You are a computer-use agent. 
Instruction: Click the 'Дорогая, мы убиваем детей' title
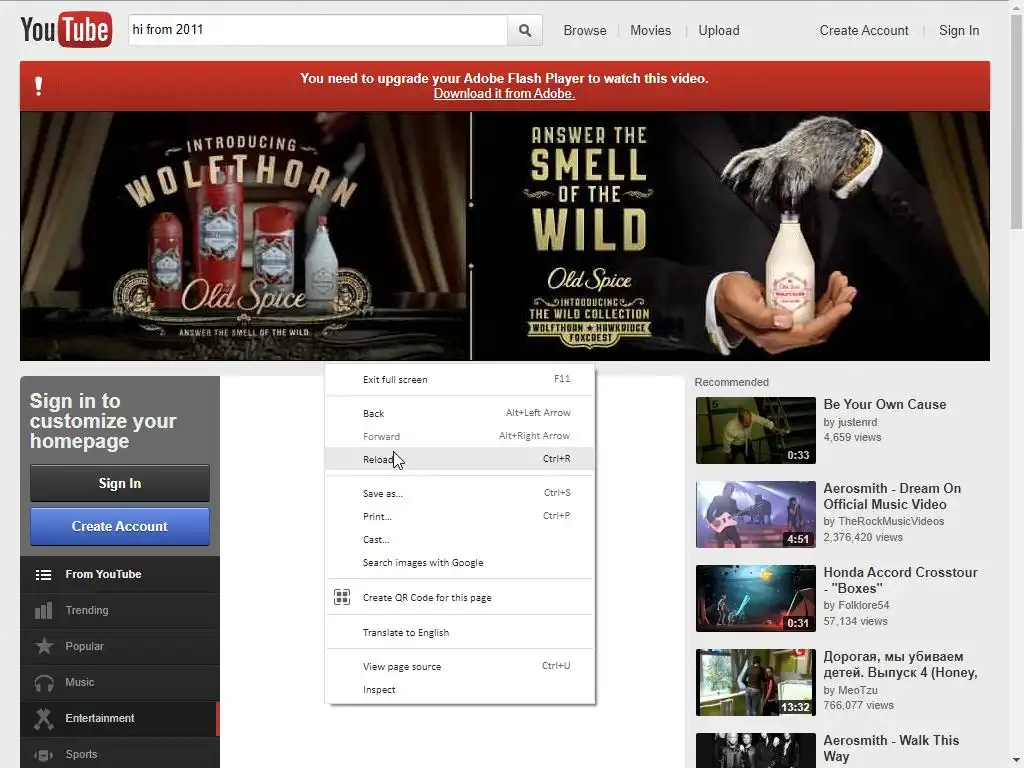point(900,664)
